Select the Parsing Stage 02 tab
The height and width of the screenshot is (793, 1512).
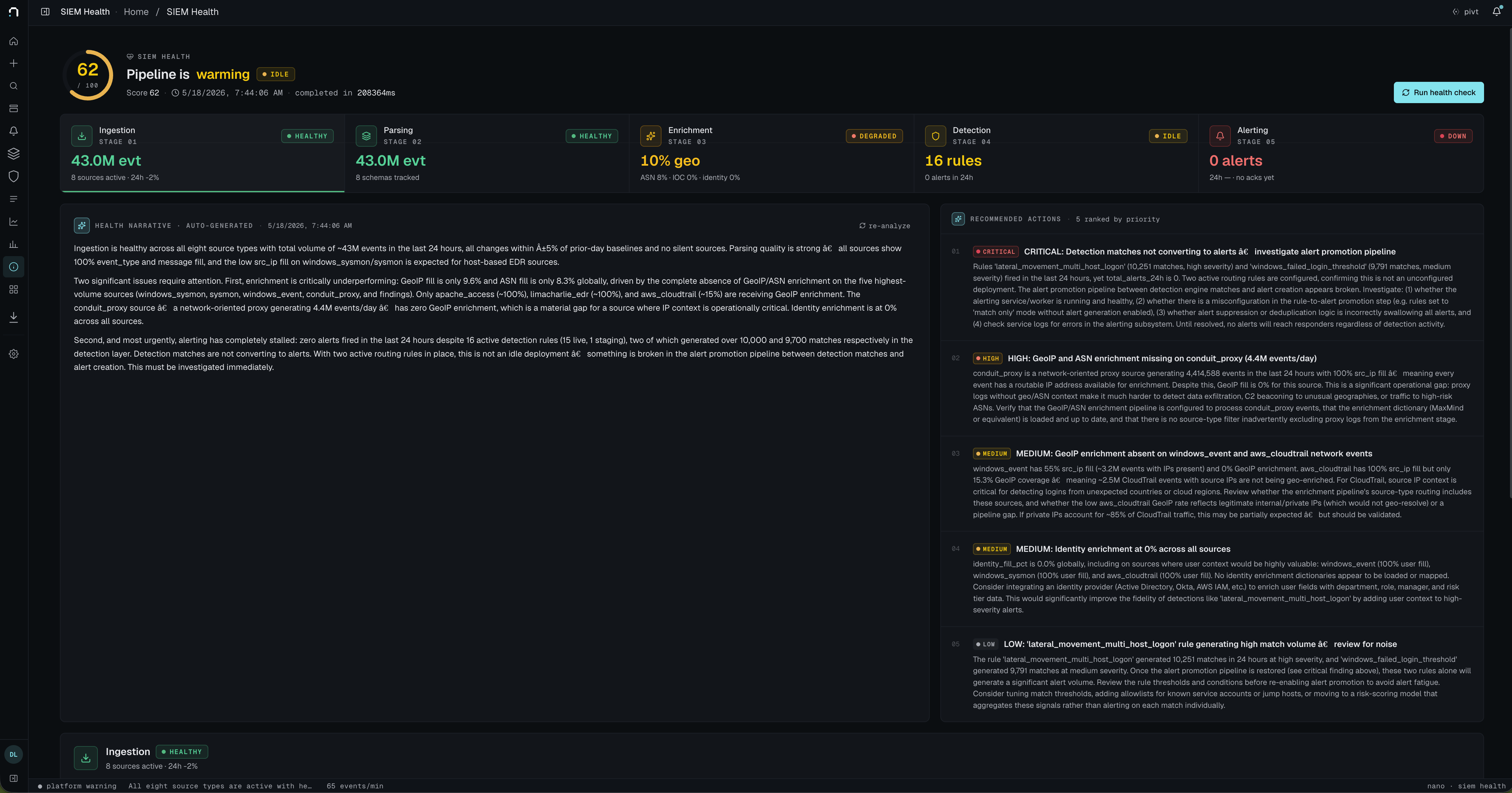coord(486,153)
